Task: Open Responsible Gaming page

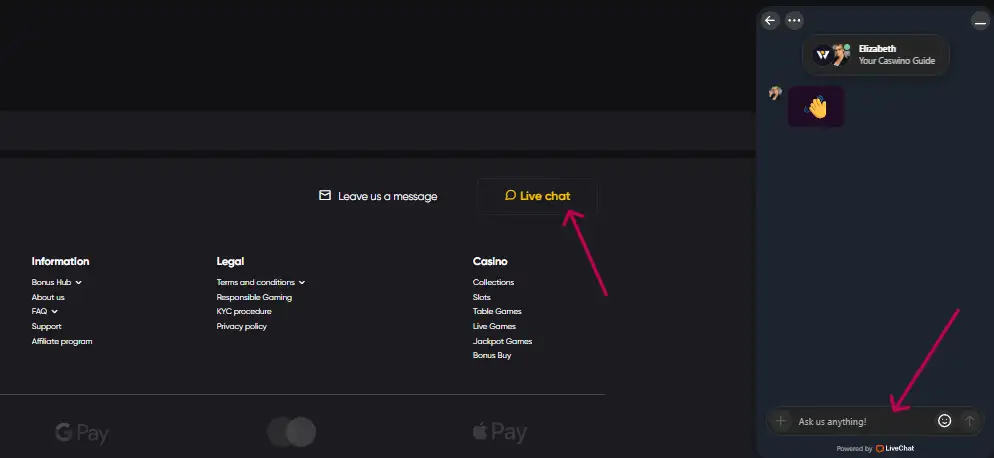Action: [x=254, y=297]
